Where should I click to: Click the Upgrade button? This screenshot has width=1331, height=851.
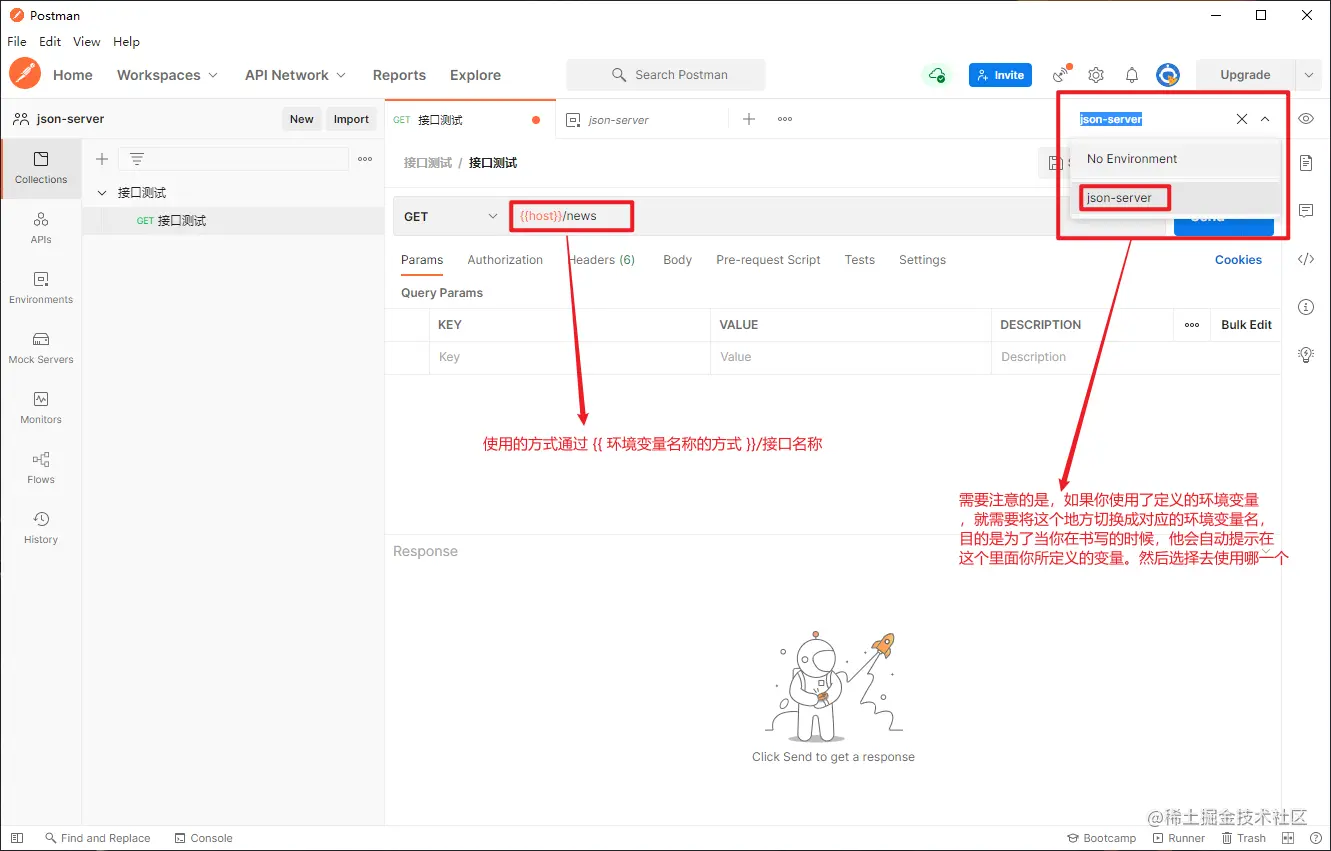(1245, 75)
